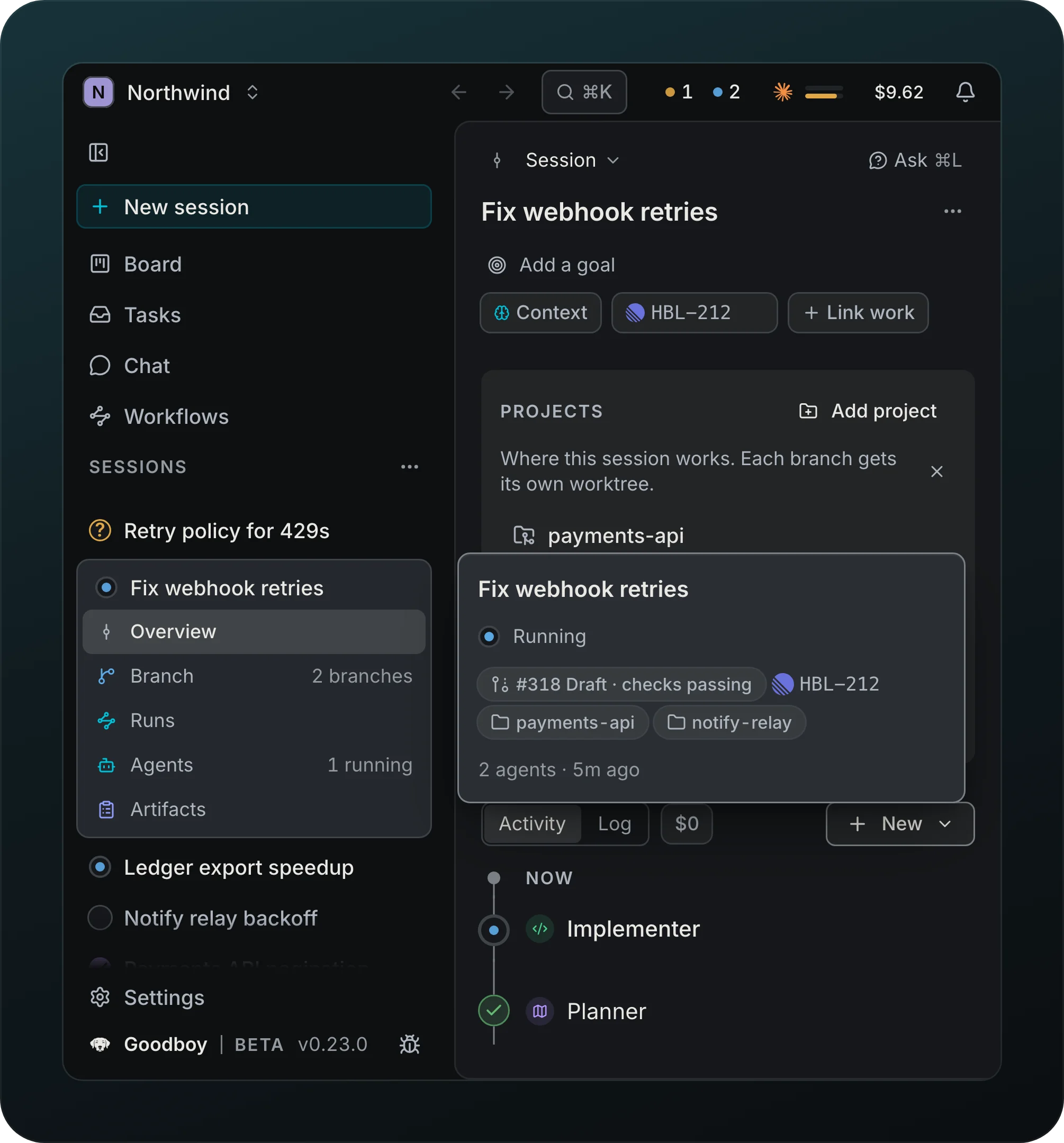
Task: Click the Goodboy dog logo
Action: pos(100,1044)
